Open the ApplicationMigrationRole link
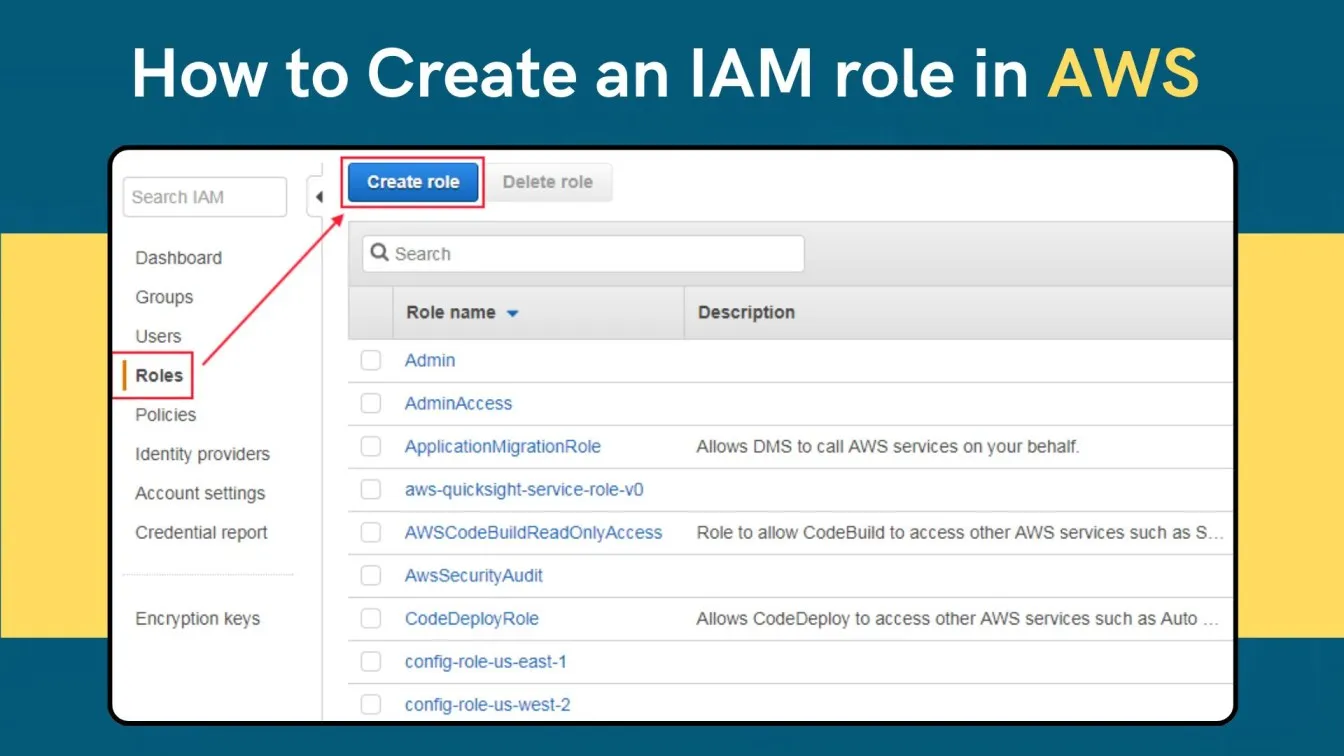Image resolution: width=1344 pixels, height=756 pixels. [503, 446]
